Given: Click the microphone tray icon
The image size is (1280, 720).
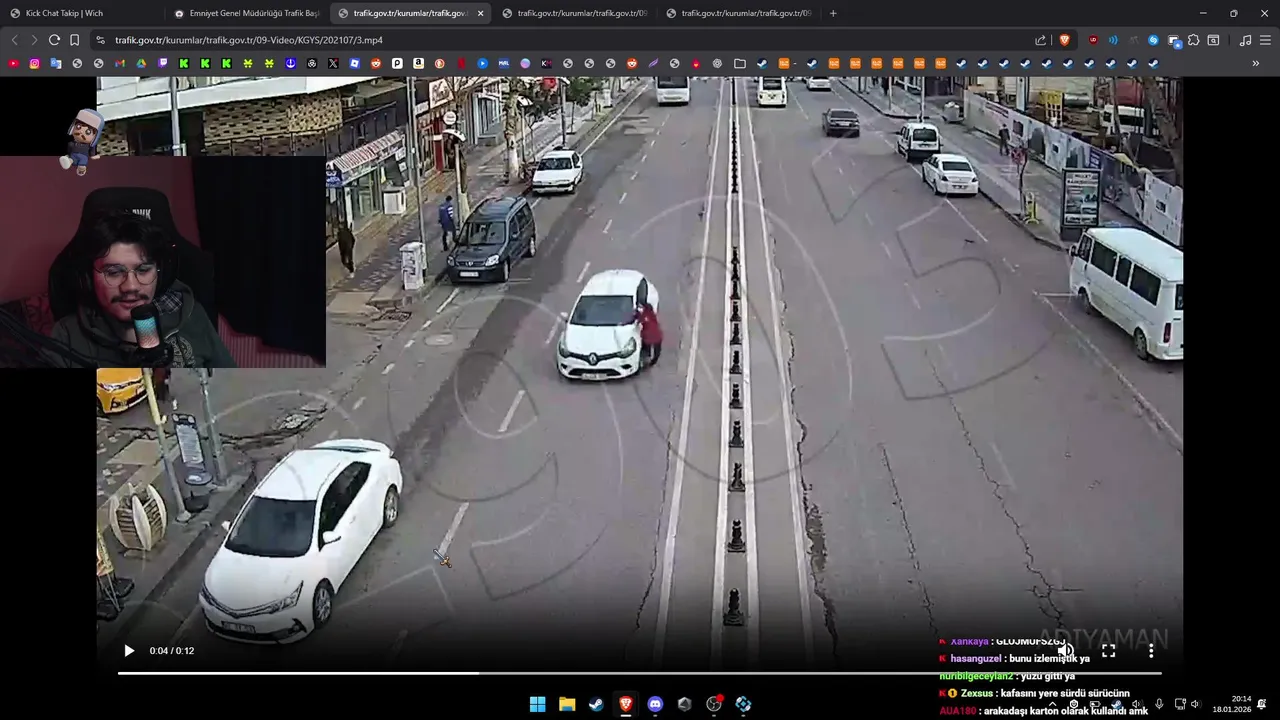Looking at the screenshot, I should click(1159, 704).
